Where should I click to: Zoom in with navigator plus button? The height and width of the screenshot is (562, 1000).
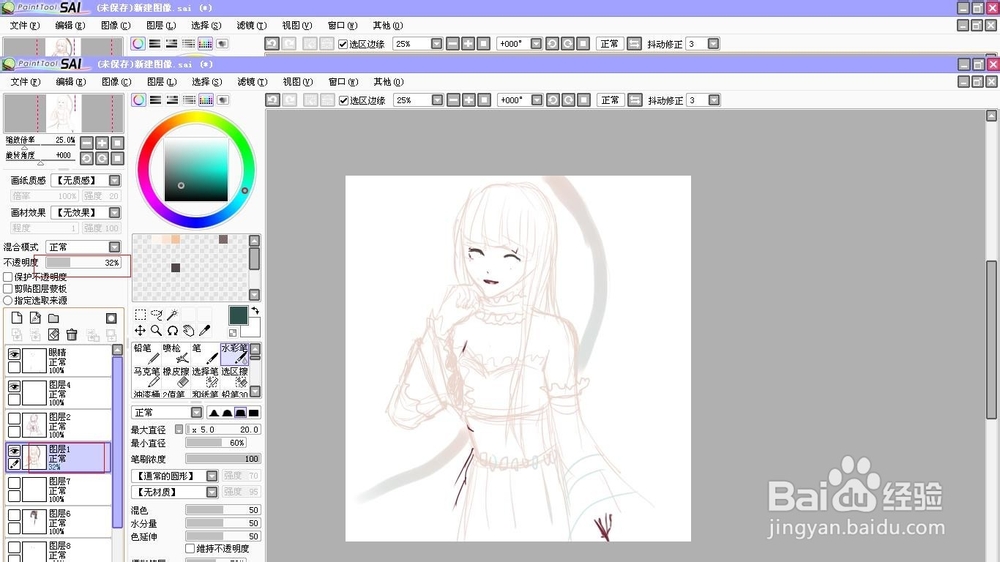click(x=102, y=143)
